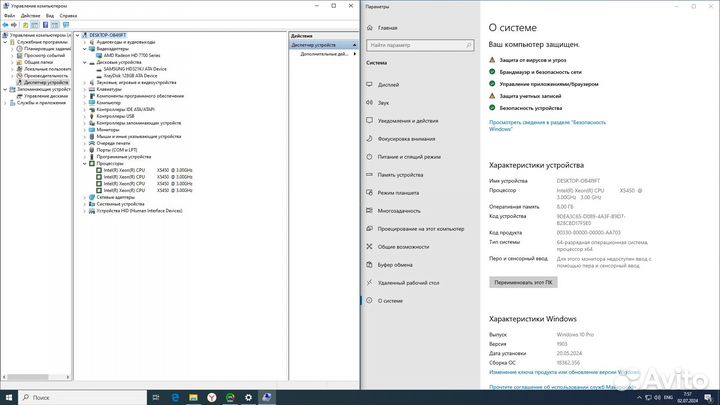
Task: Collapse the Видеоадаптеры node
Action: point(85,47)
